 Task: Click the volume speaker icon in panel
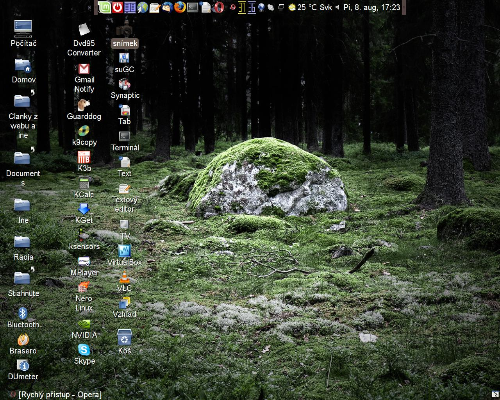337,7
